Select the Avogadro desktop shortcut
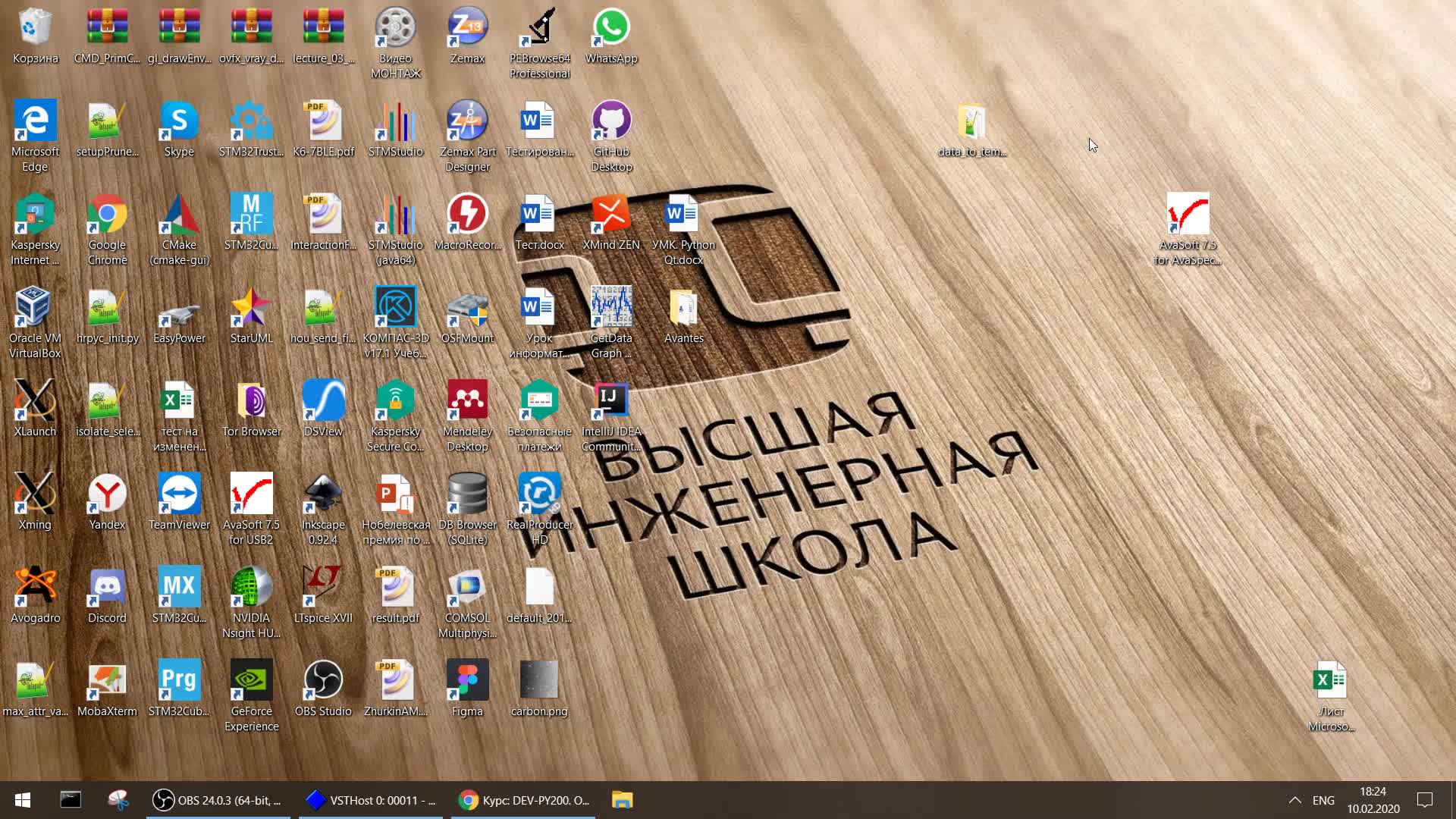Screen dimensions: 1456x819 click(x=35, y=595)
